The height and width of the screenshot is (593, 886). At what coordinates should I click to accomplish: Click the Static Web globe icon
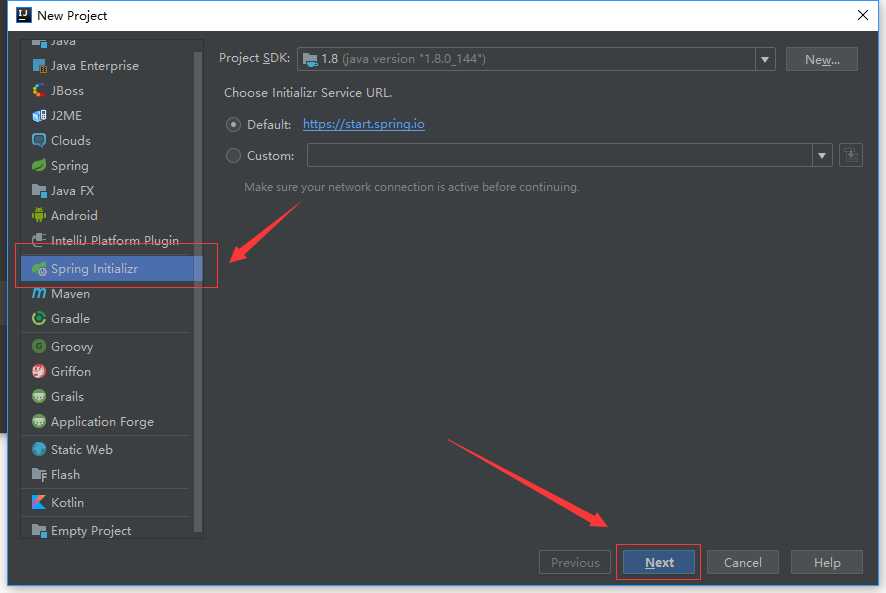point(39,449)
